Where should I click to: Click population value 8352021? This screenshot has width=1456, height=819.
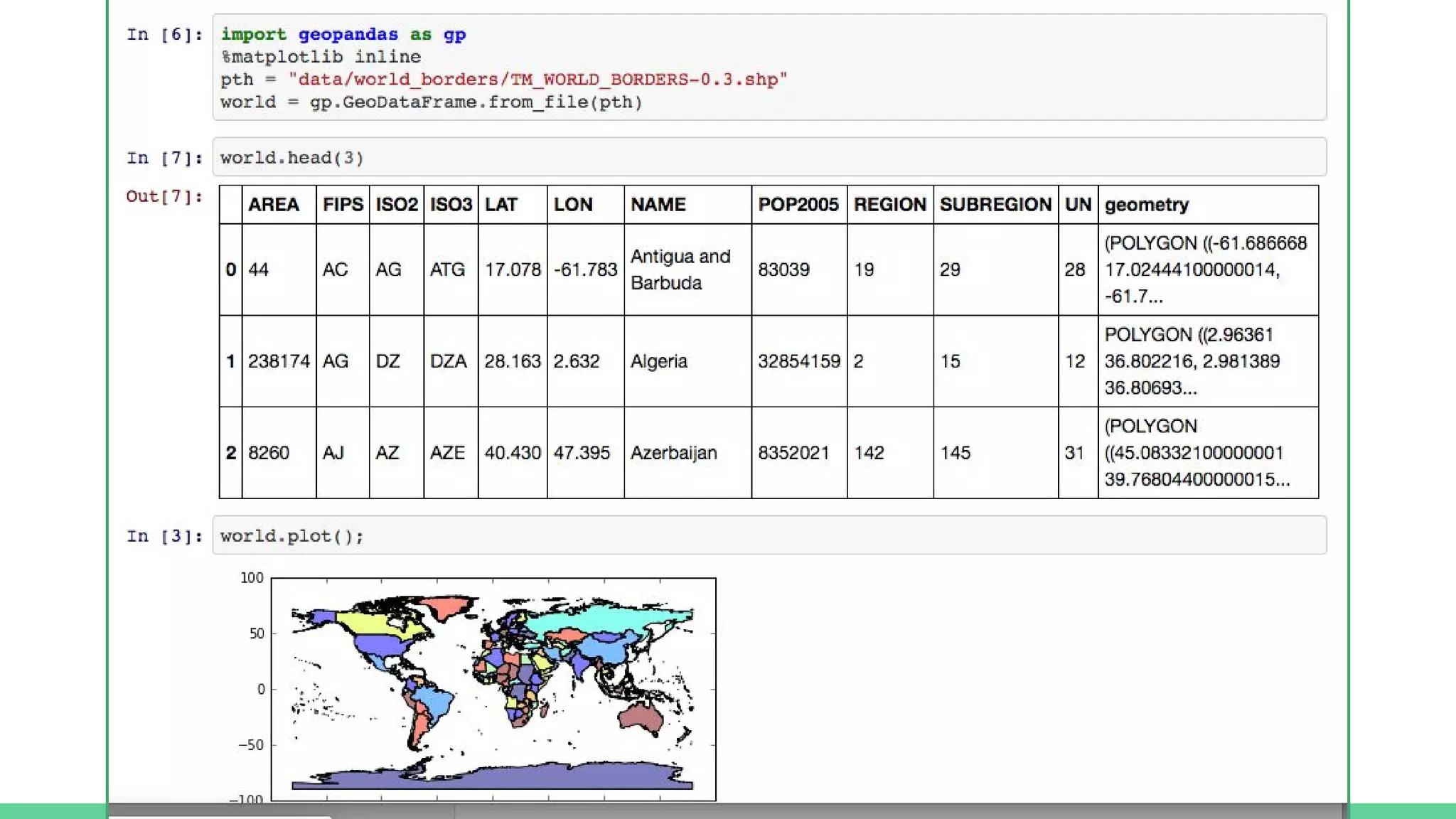[x=799, y=453]
